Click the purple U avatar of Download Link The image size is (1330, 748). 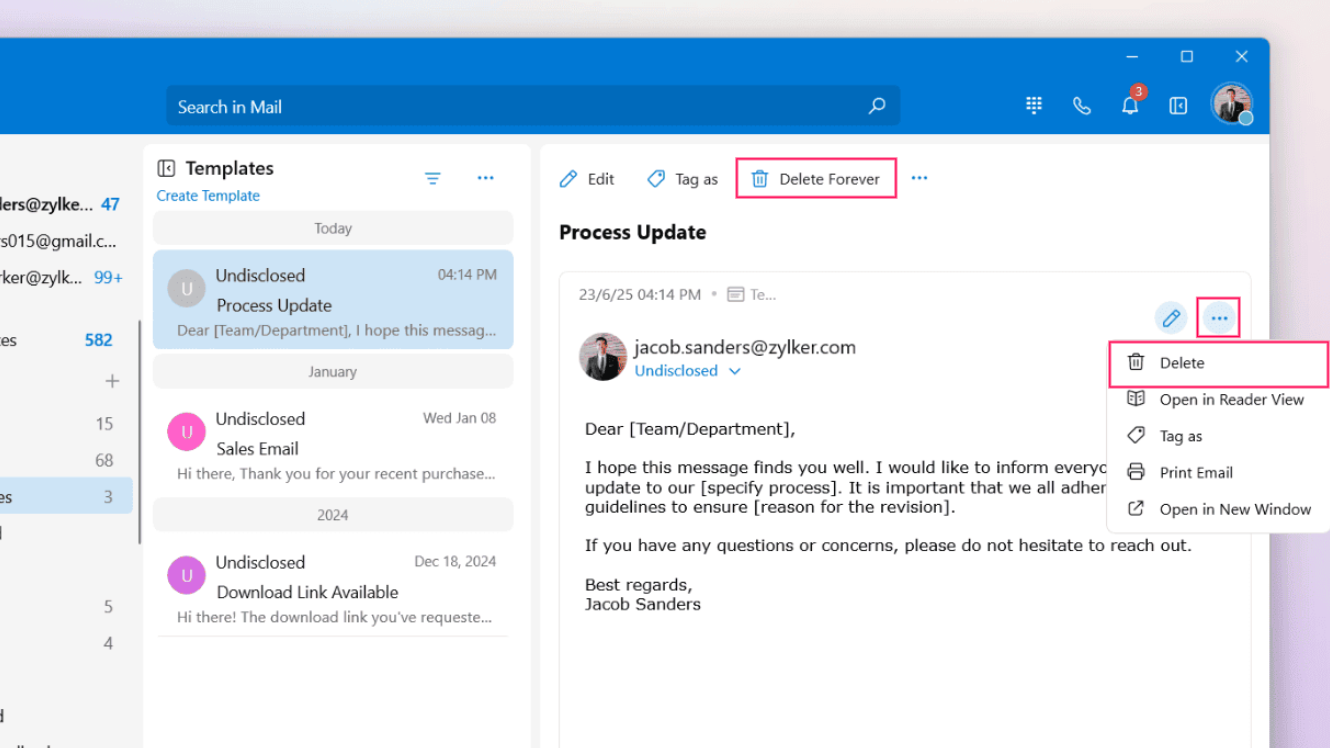click(x=186, y=576)
